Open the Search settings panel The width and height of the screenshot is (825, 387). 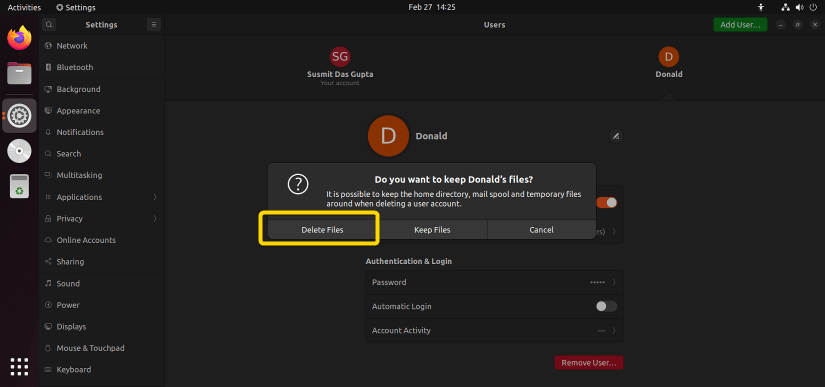[102, 154]
